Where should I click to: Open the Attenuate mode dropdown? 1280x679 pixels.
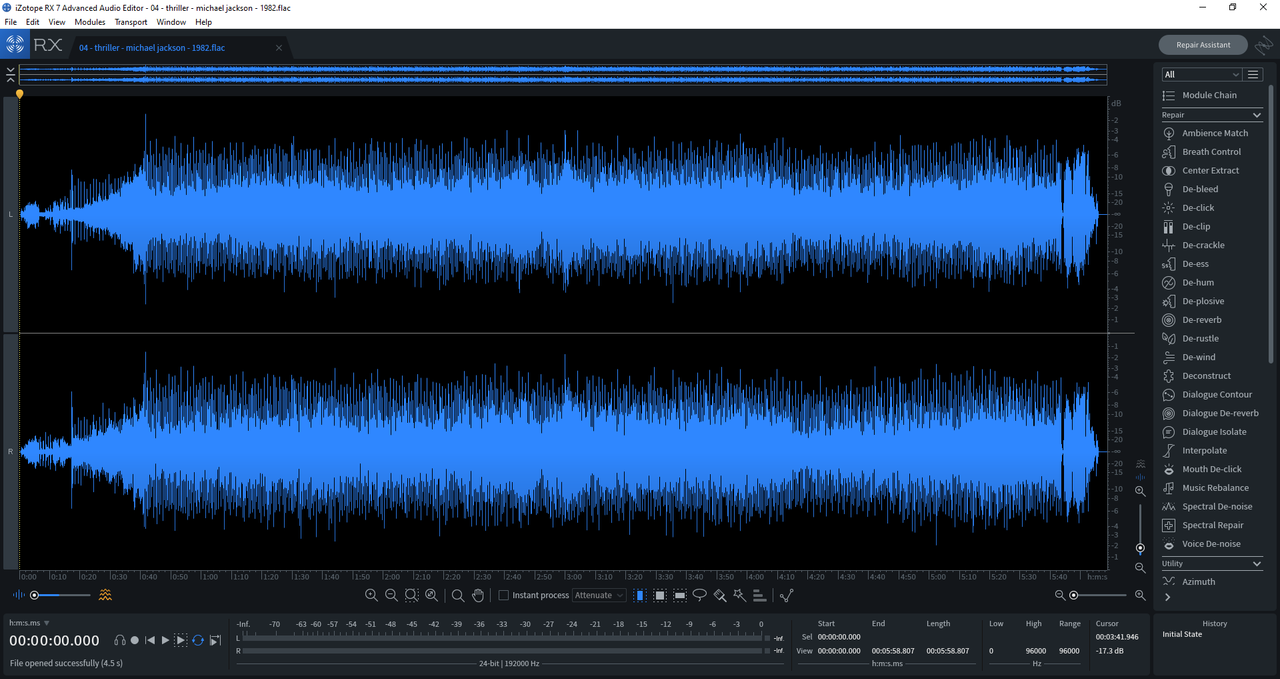point(599,595)
